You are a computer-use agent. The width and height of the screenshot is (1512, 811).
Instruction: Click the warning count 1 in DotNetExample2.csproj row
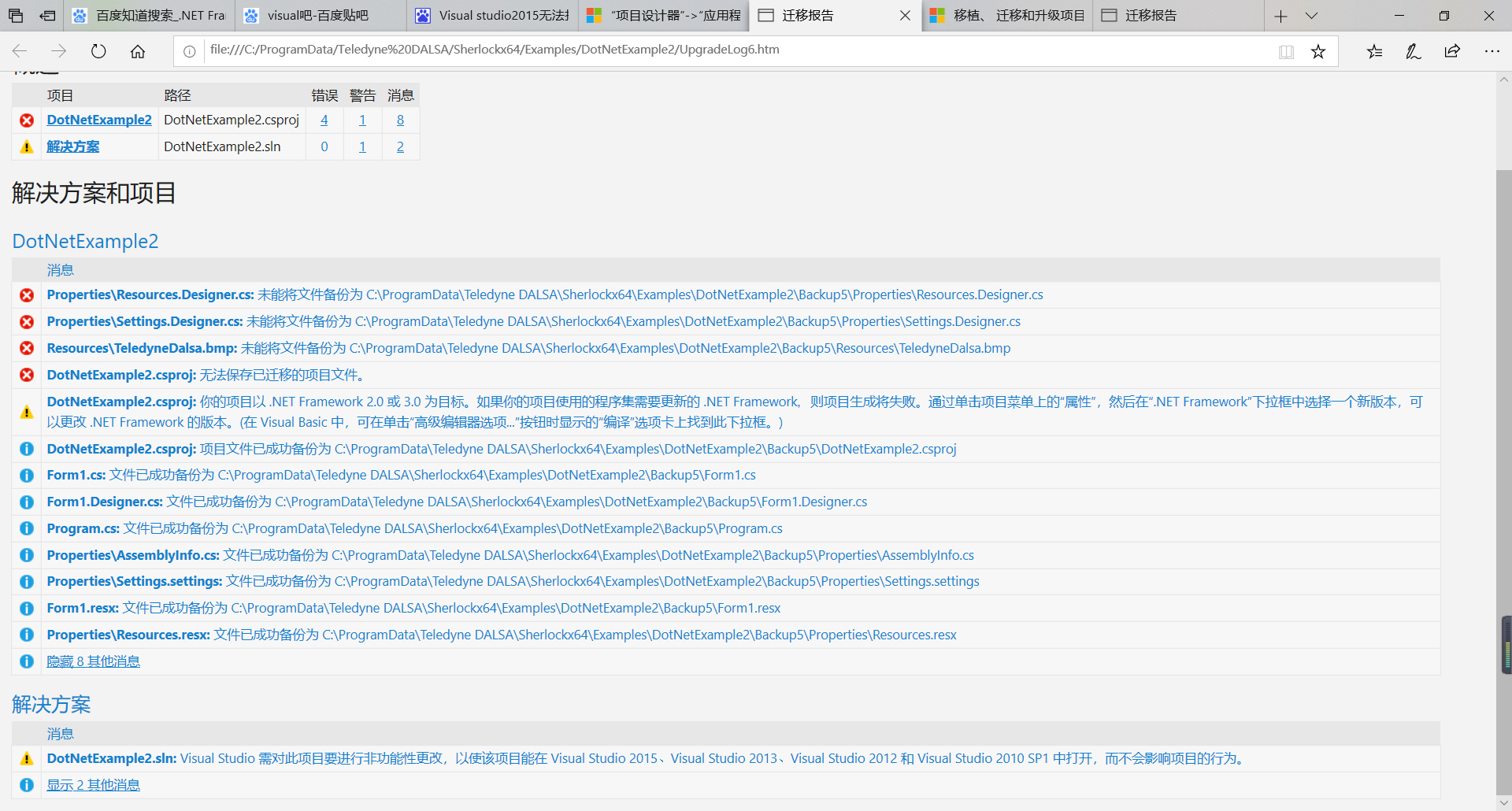pyautogui.click(x=362, y=120)
